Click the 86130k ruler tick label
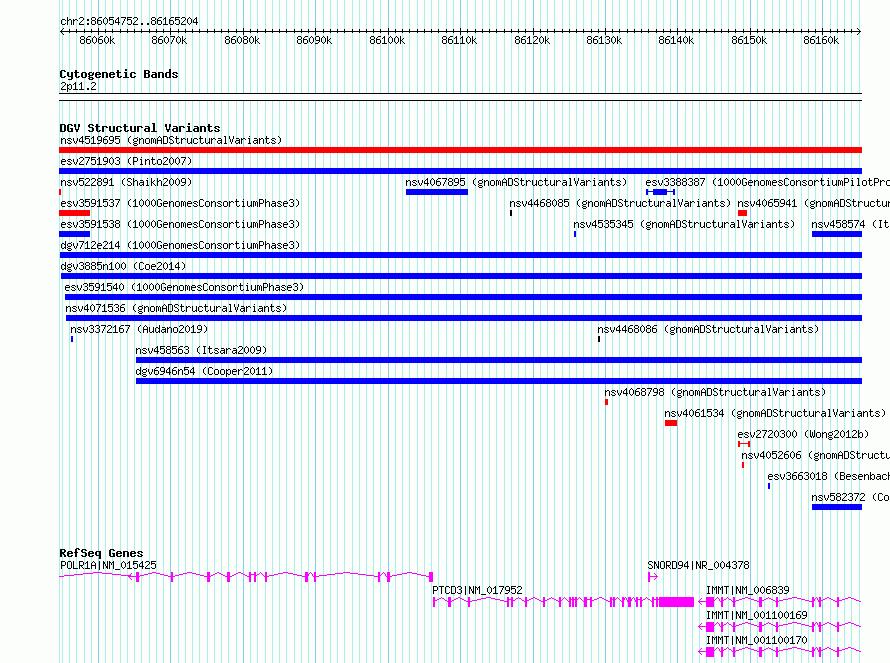890x663 pixels. pyautogui.click(x=604, y=40)
